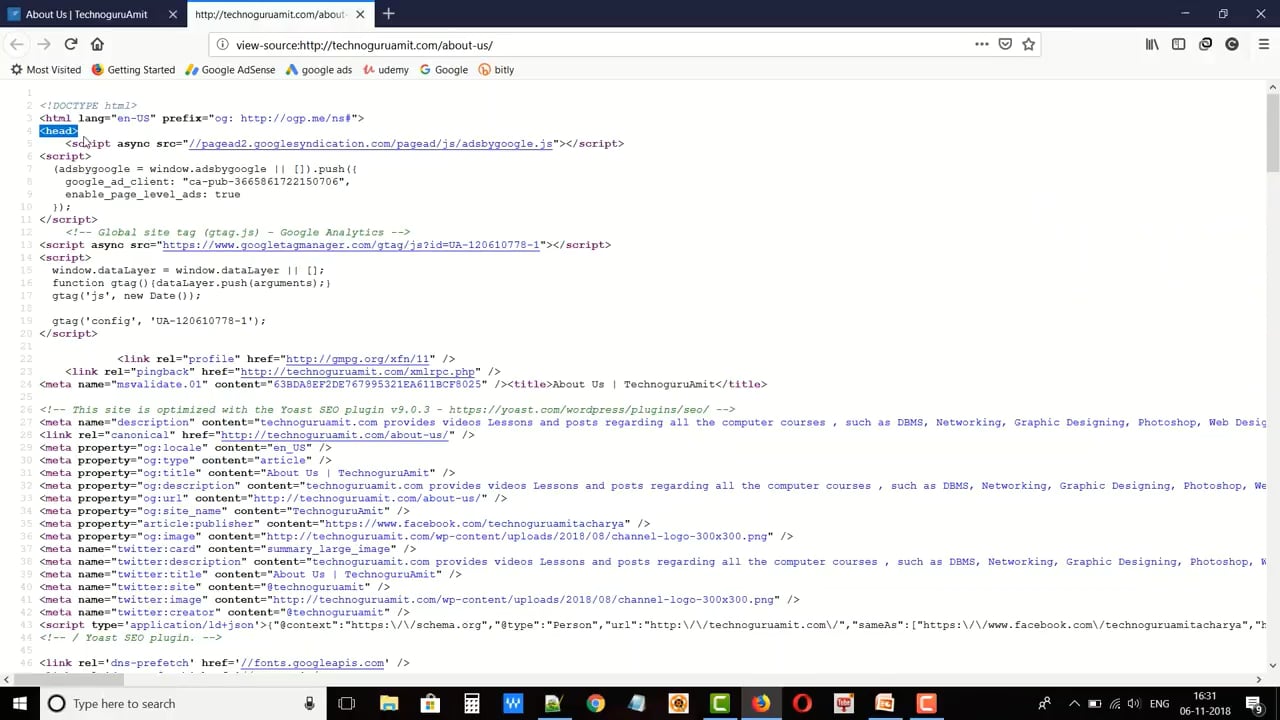Close the view-source tab
The image size is (1280, 720).
tap(360, 14)
